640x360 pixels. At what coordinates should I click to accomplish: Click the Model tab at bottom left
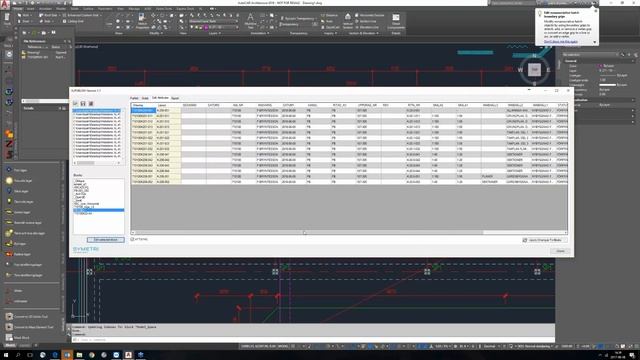click(9, 346)
